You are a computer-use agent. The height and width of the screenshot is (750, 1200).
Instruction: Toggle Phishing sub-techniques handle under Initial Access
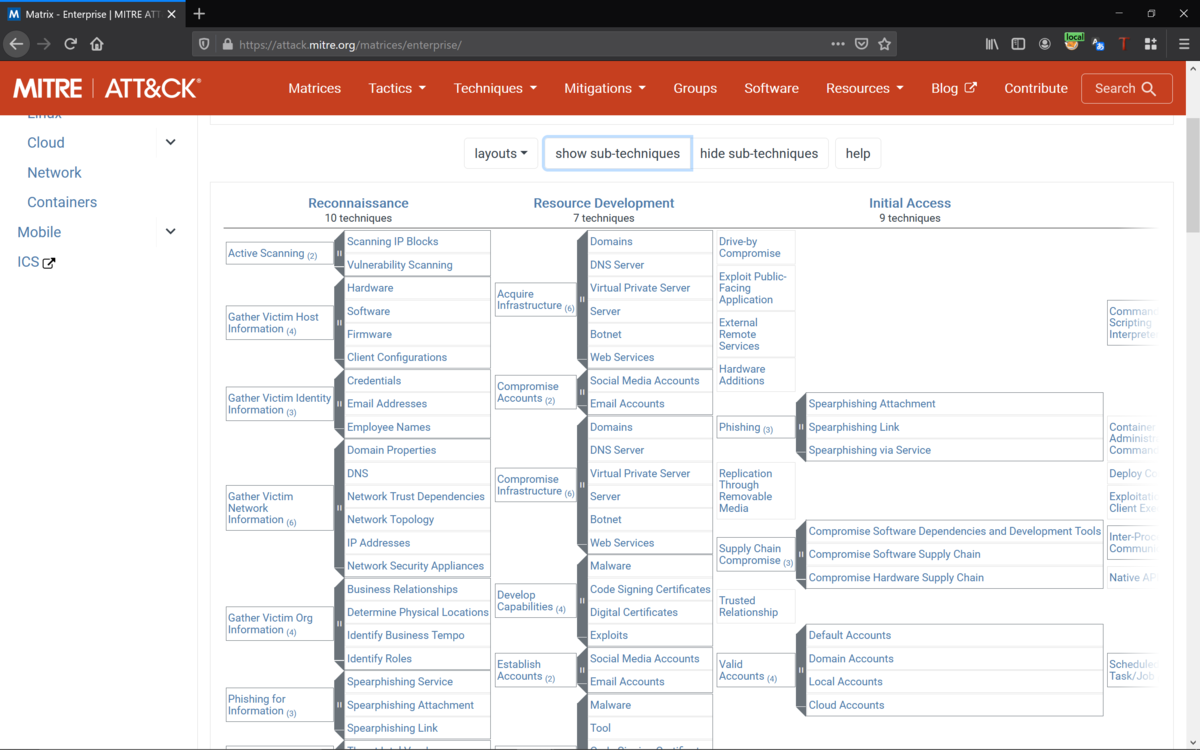[x=800, y=427]
